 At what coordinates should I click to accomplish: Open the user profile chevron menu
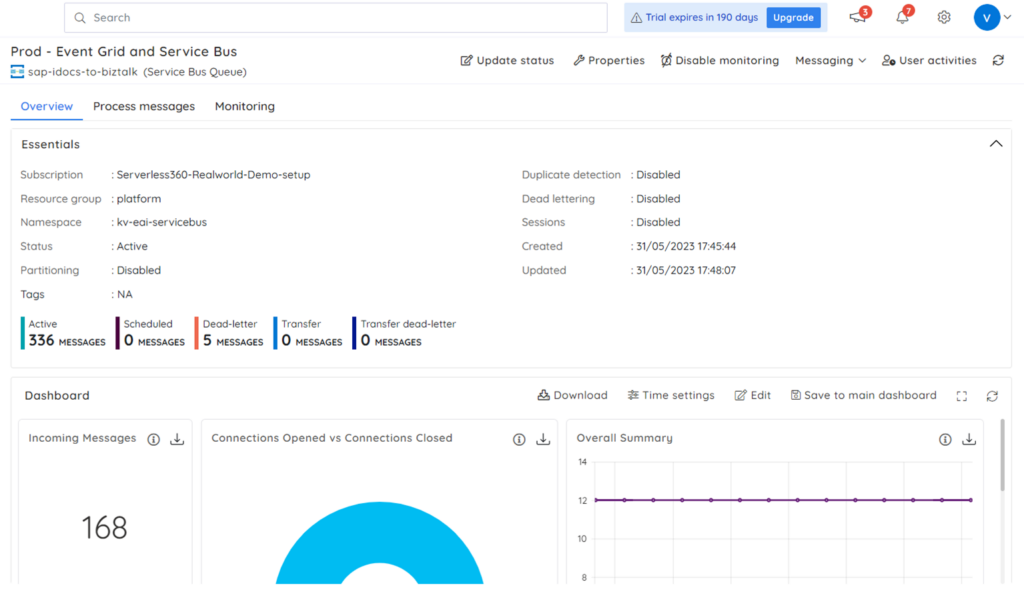click(1006, 17)
